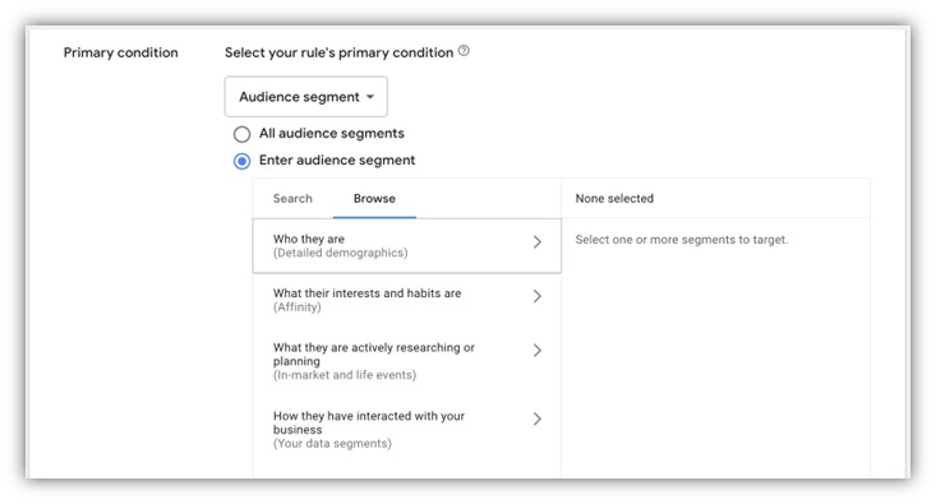The image size is (936, 504).
Task: Select the Enter audience segment radio button
Action: 242,161
